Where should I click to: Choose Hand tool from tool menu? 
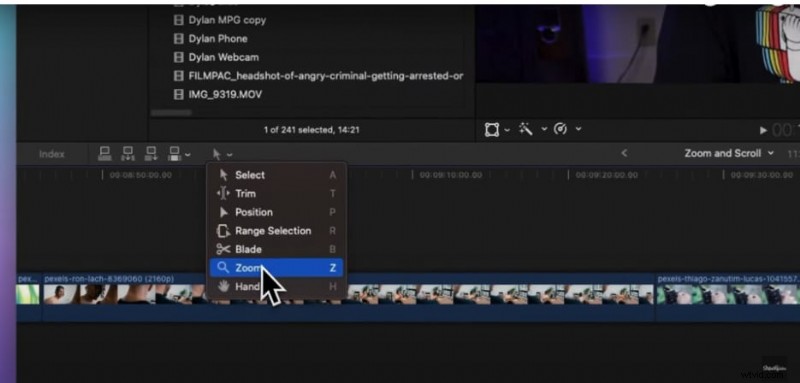coord(276,287)
